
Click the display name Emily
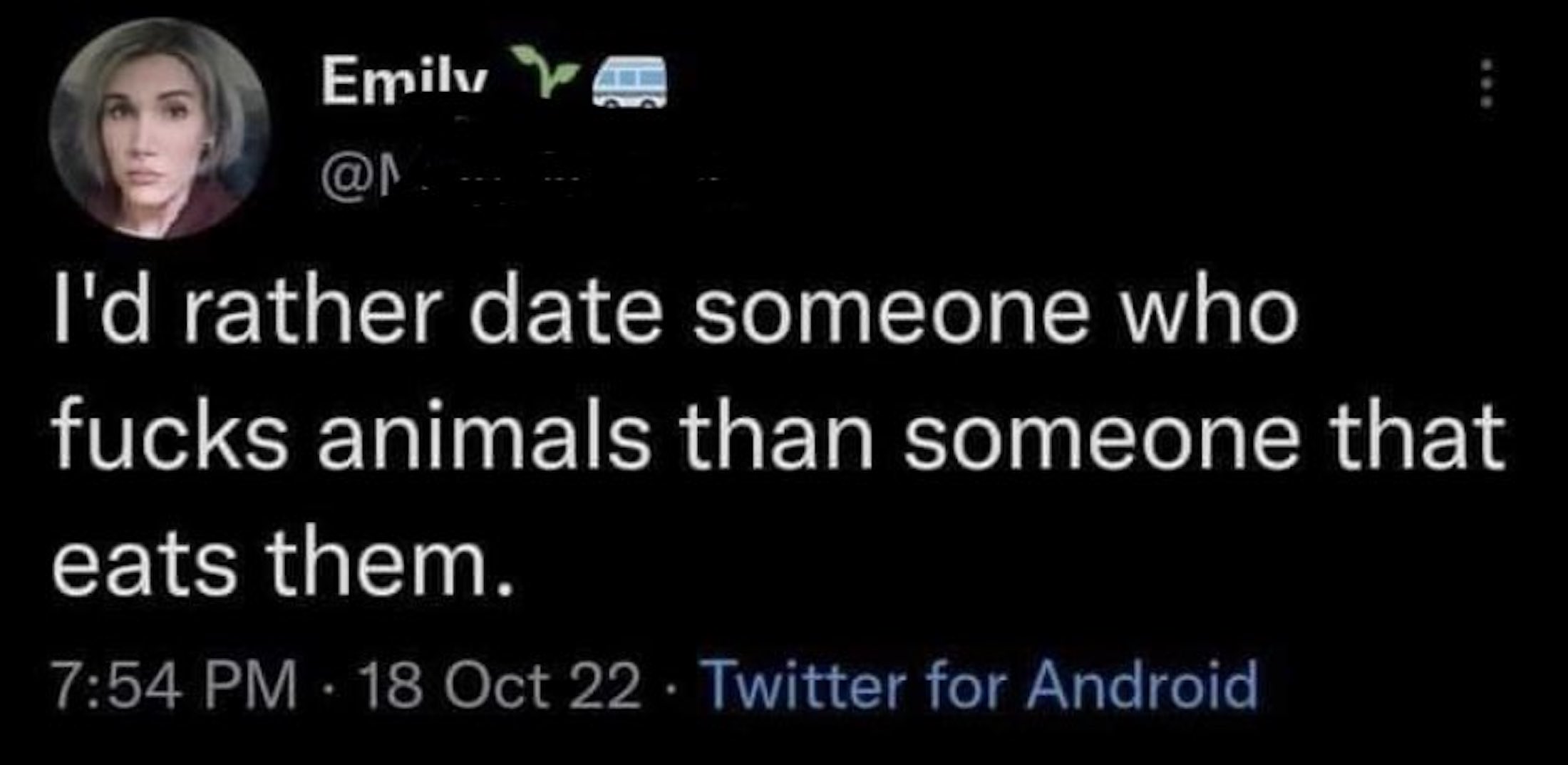(404, 82)
